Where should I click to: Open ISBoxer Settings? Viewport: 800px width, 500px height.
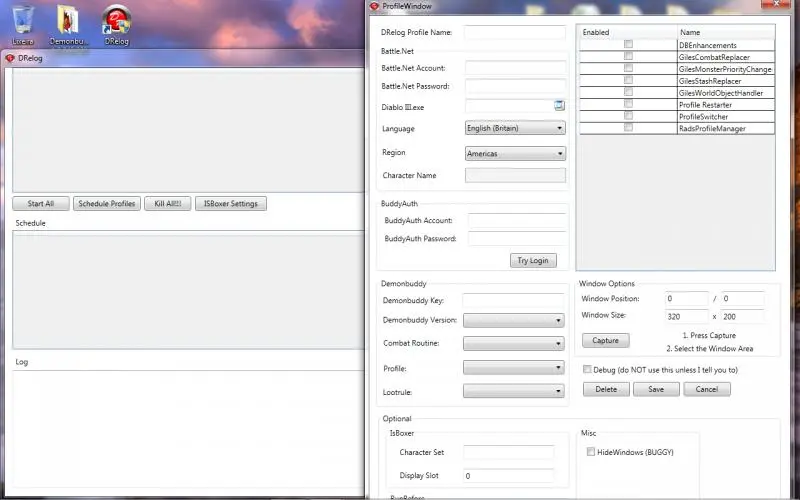point(231,204)
